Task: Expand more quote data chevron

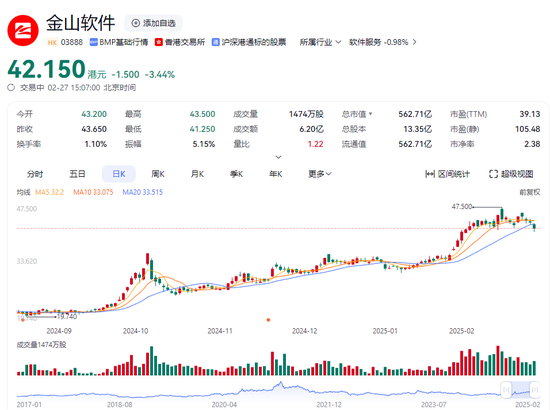Action: click(x=278, y=157)
